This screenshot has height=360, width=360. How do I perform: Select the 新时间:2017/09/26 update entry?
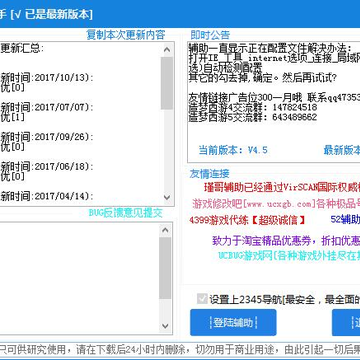47,137
